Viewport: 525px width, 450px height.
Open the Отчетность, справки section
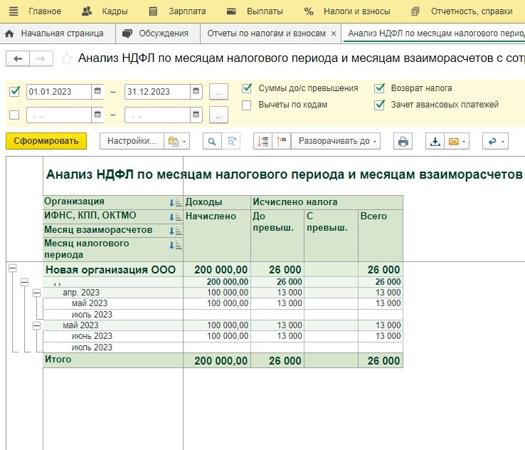pos(472,11)
